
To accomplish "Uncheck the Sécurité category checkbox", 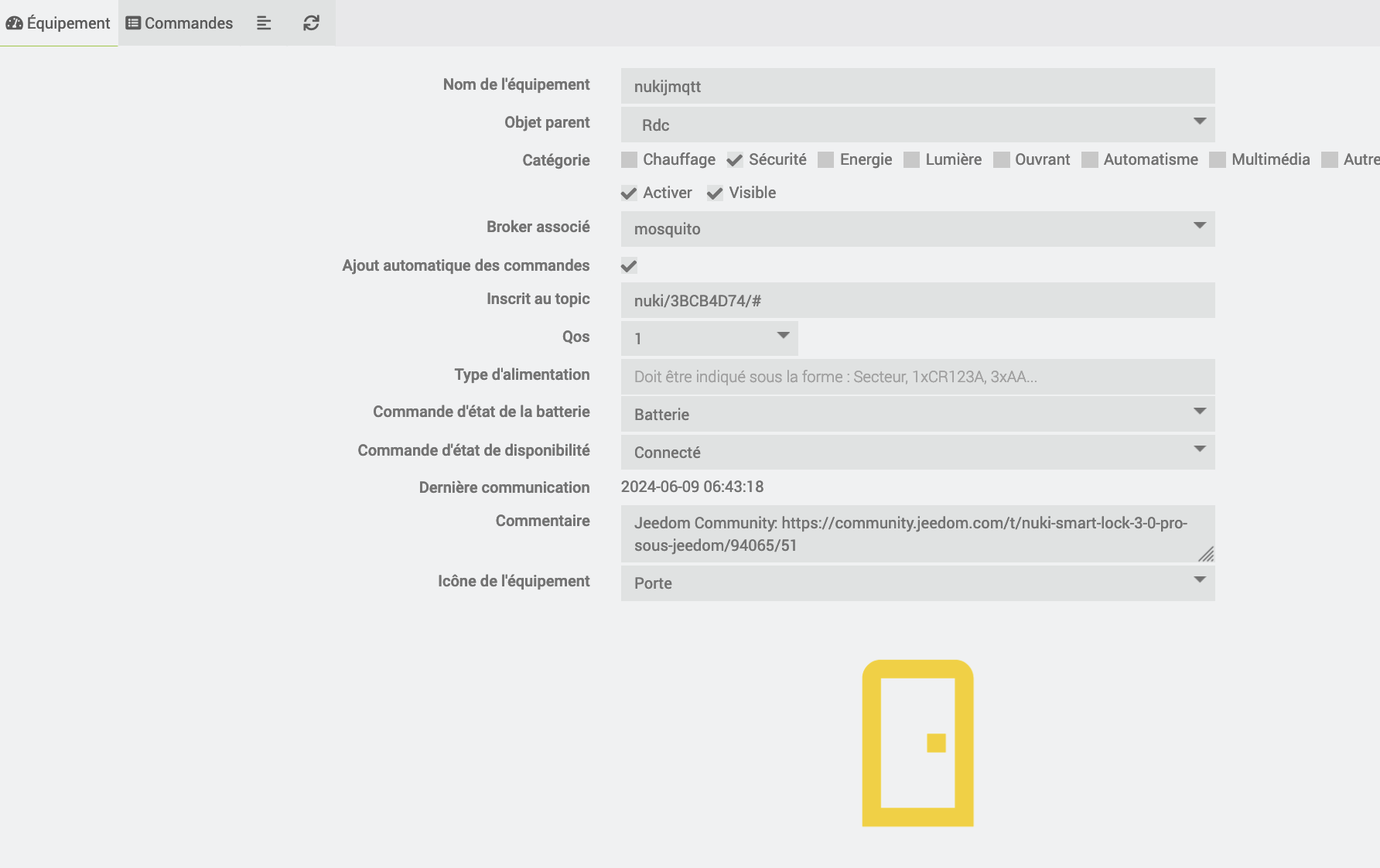I will pyautogui.click(x=735, y=159).
